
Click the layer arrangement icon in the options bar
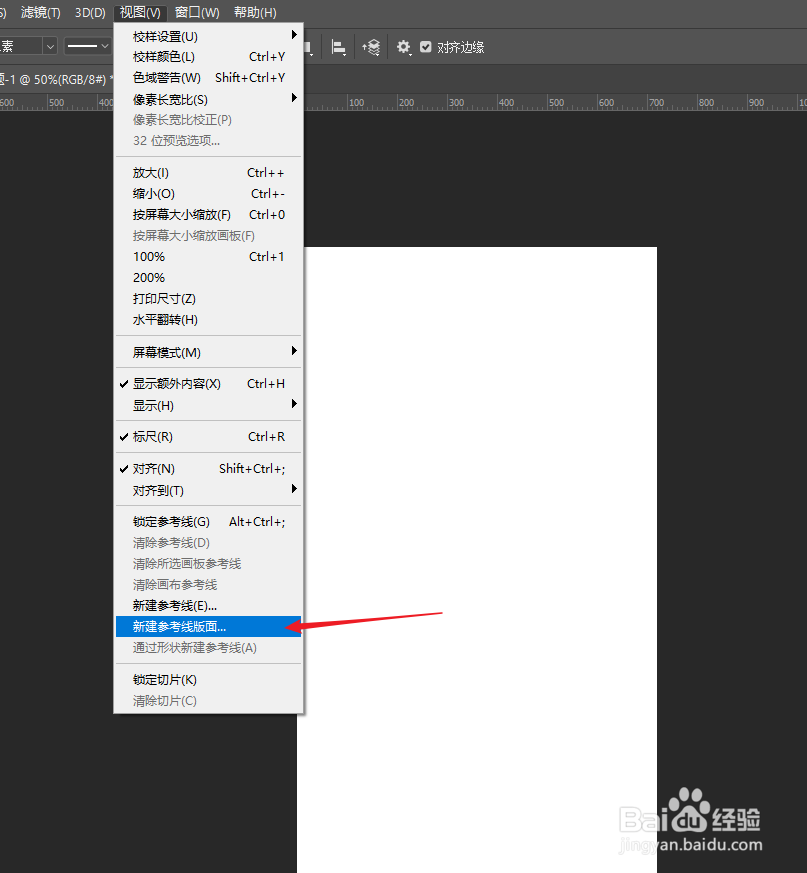pyautogui.click(x=372, y=46)
